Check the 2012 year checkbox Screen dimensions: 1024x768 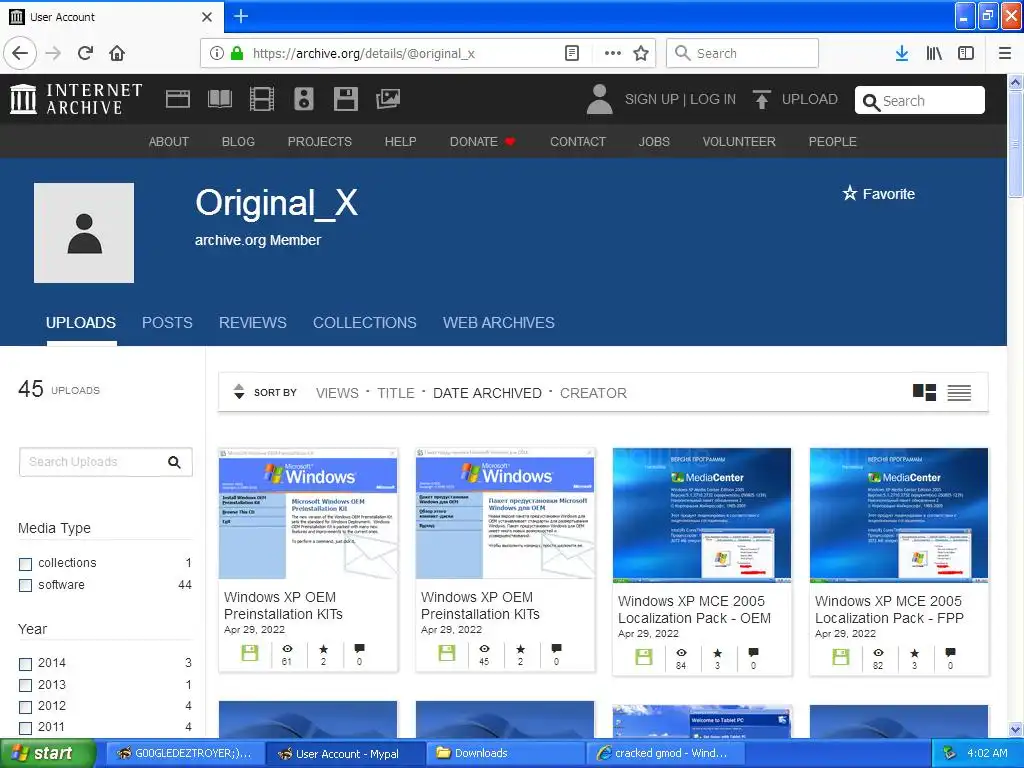(x=25, y=707)
